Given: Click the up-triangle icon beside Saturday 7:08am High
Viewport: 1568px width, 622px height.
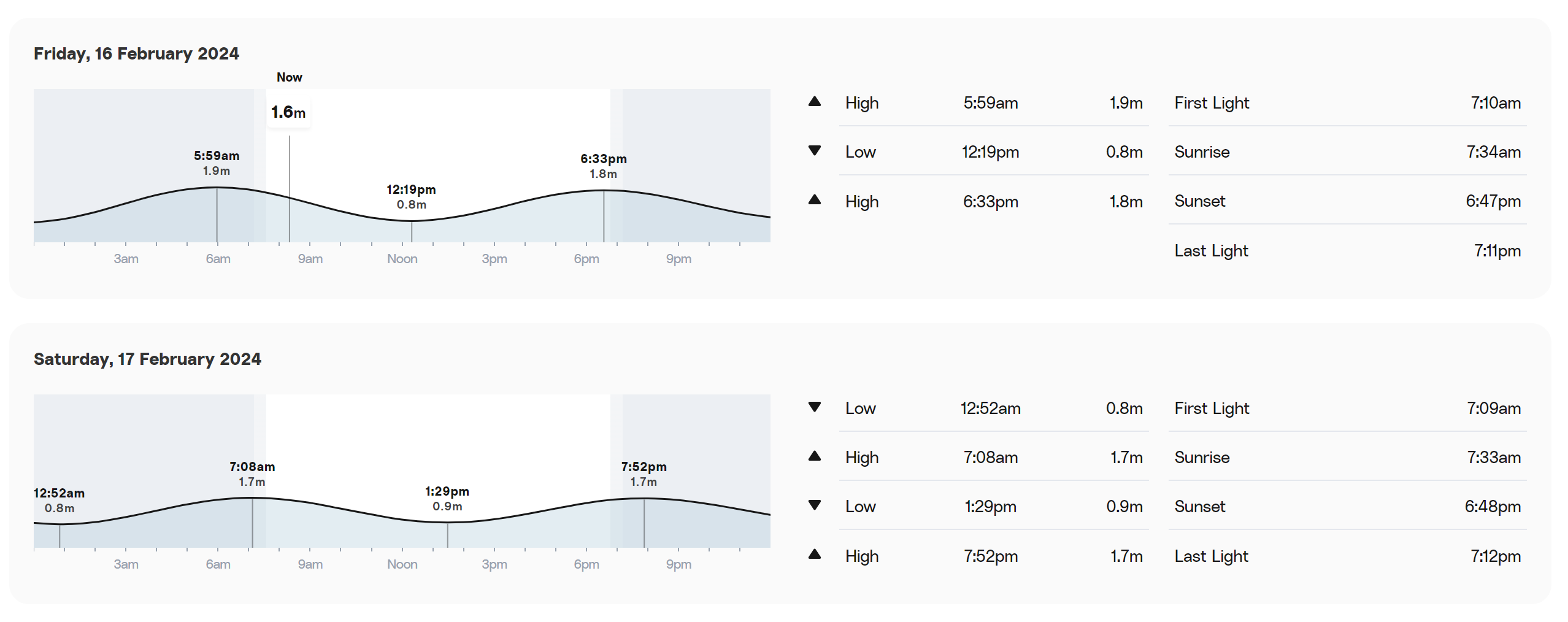Looking at the screenshot, I should tap(814, 456).
